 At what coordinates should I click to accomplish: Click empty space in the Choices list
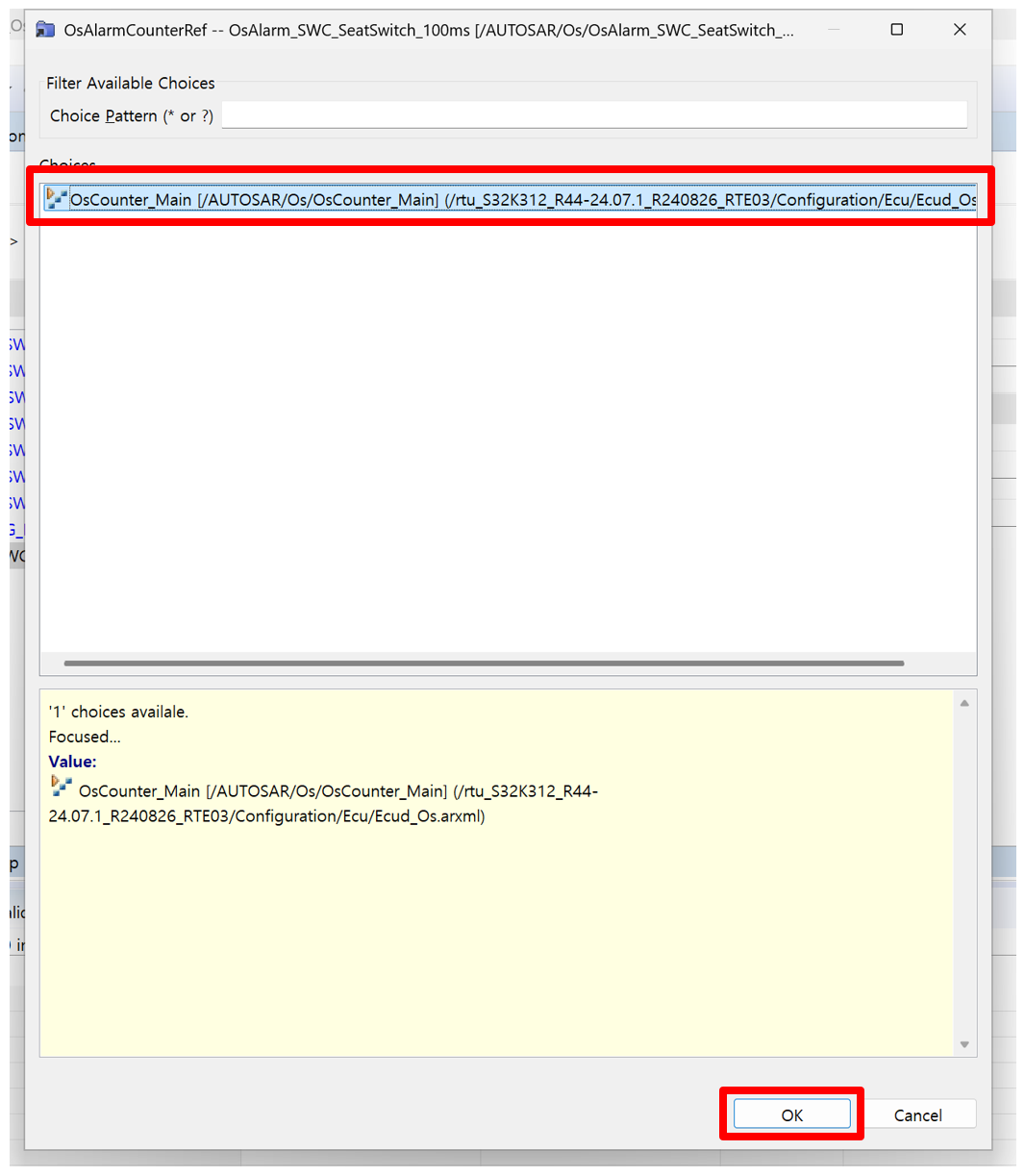508,433
